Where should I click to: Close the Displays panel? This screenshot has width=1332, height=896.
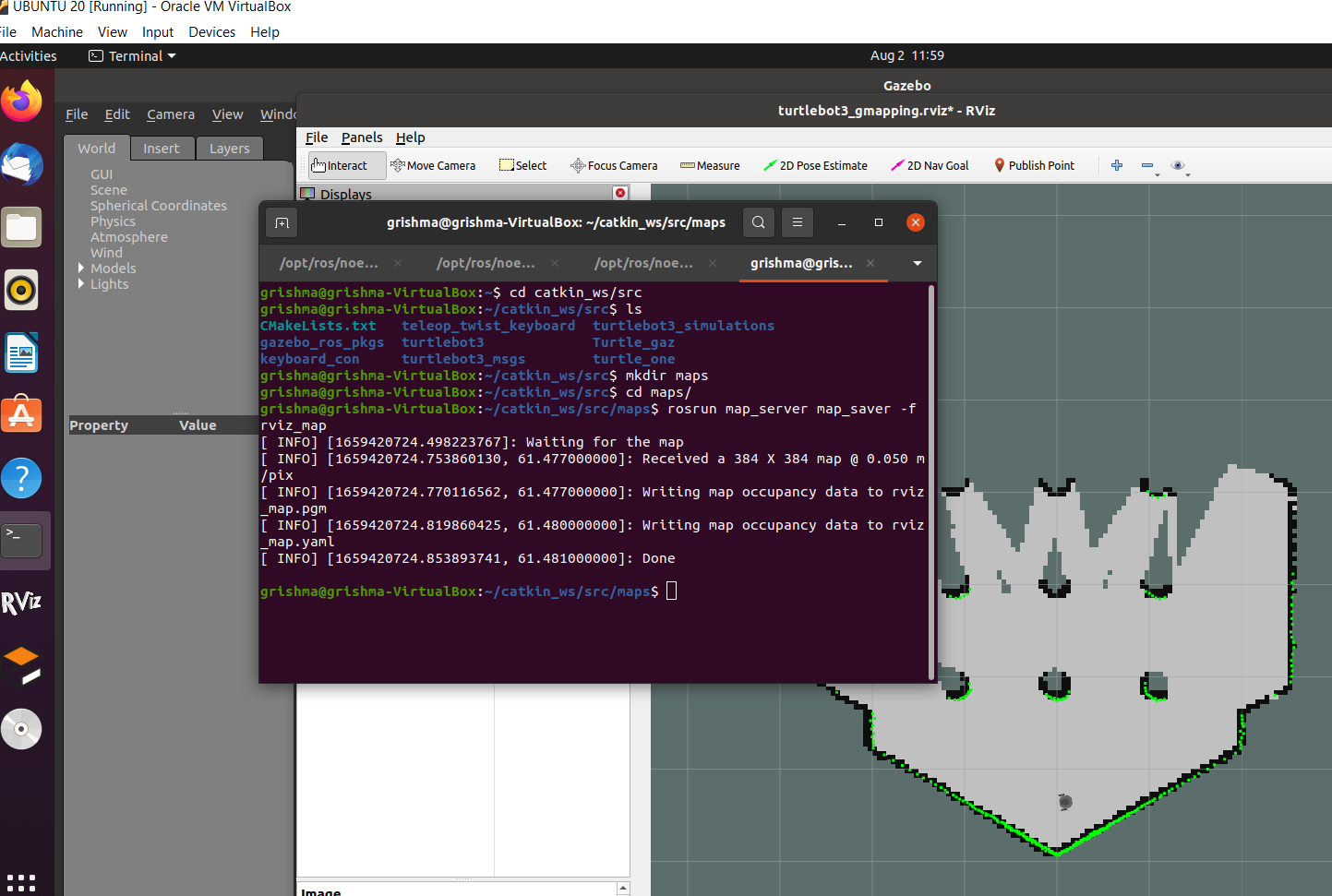point(620,193)
